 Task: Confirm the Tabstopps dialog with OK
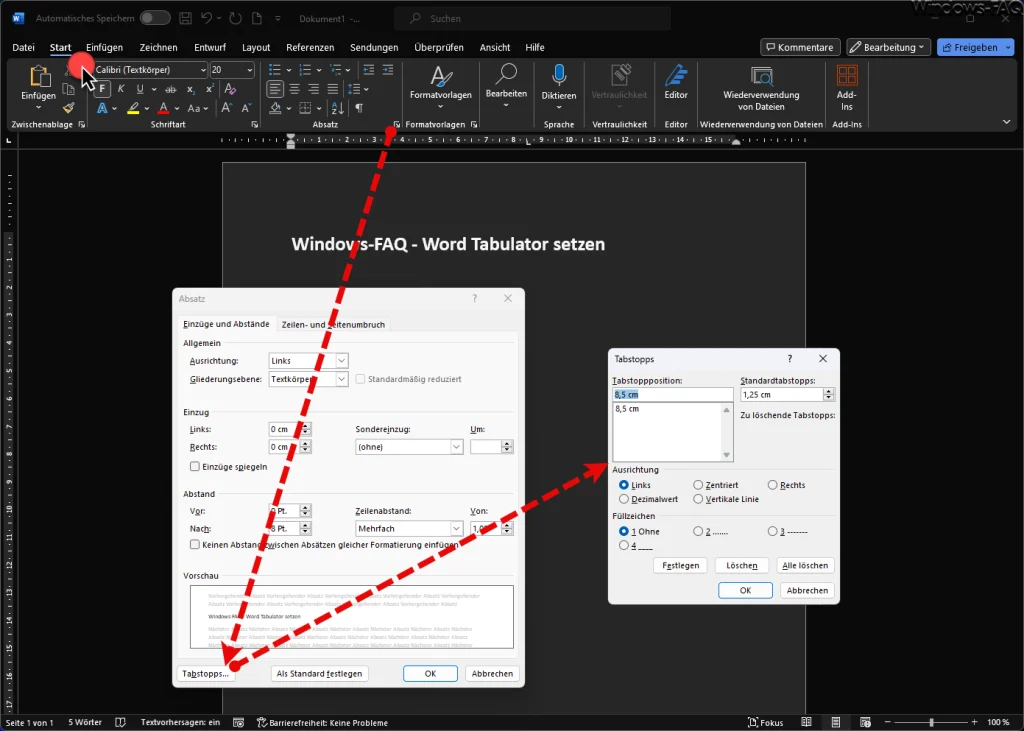[x=745, y=590]
